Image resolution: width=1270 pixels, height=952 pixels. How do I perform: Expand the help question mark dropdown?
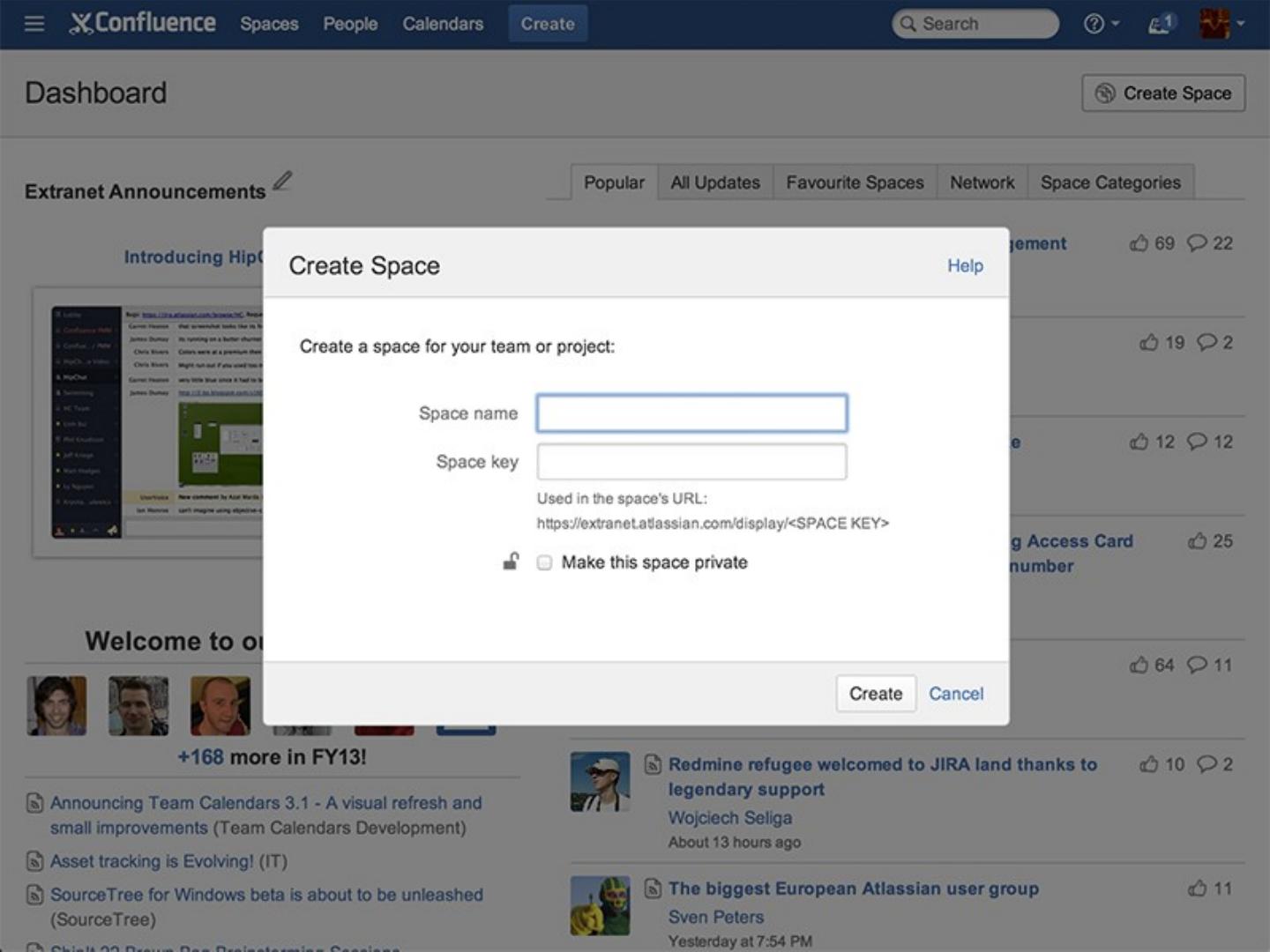[x=1095, y=24]
